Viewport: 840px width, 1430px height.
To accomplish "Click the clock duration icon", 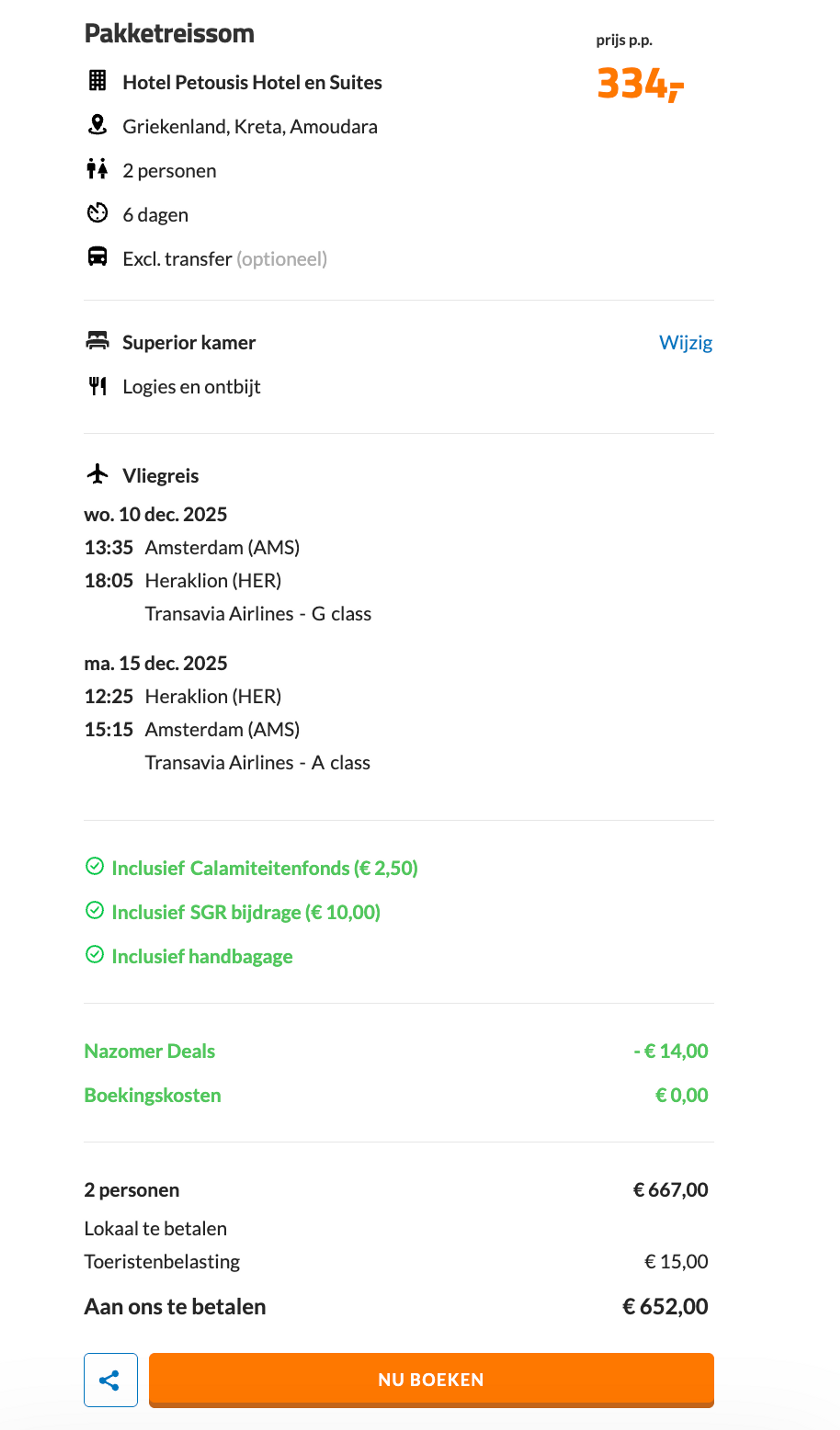I will [x=97, y=213].
